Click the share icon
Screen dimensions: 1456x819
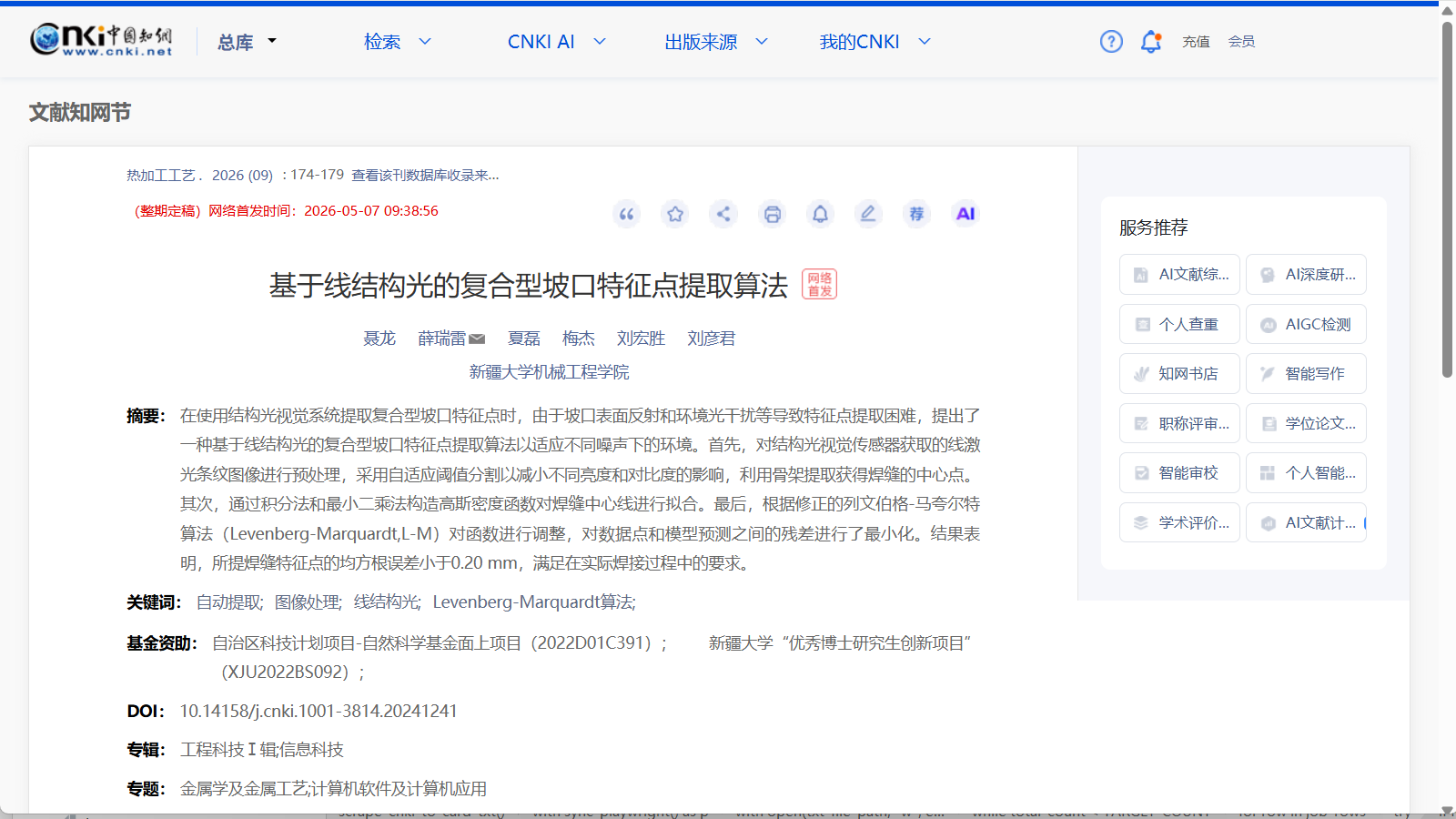click(723, 214)
